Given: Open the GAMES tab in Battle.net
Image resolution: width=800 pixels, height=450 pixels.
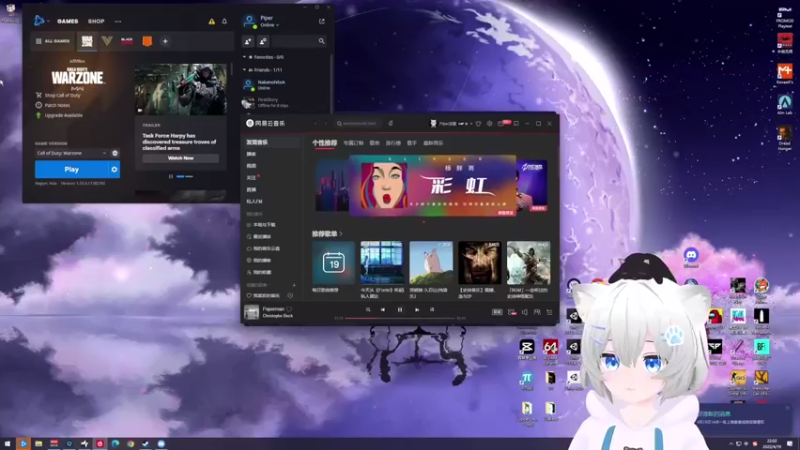Looking at the screenshot, I should pyautogui.click(x=67, y=21).
